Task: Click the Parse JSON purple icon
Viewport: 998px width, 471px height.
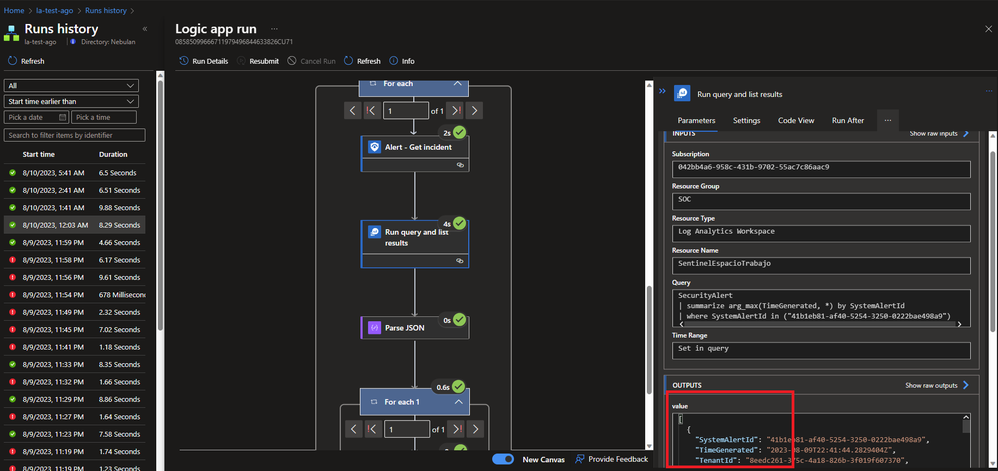Action: click(374, 328)
